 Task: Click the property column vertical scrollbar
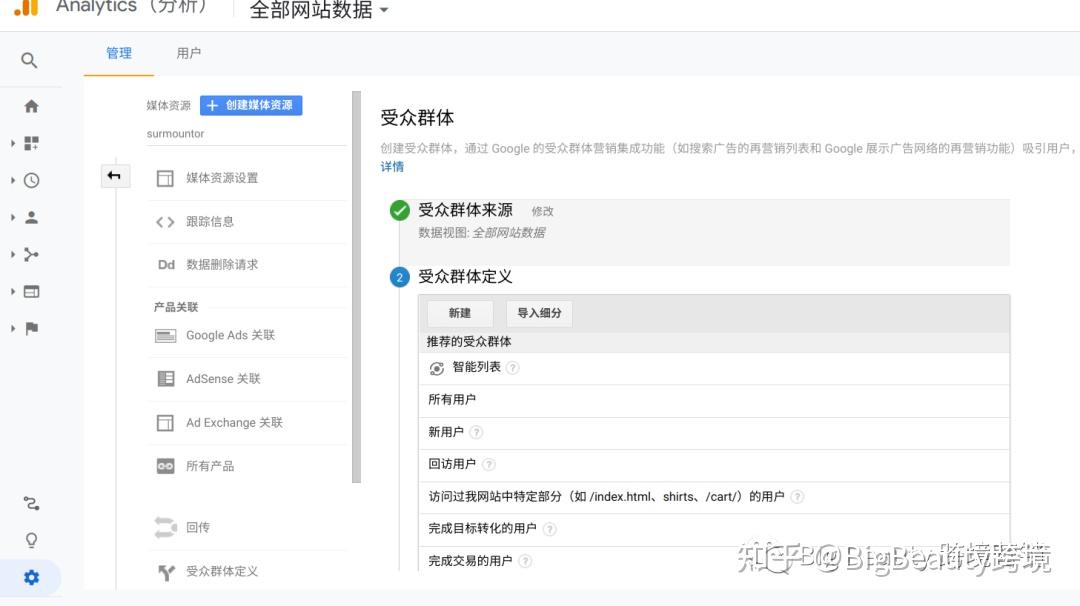click(356, 287)
